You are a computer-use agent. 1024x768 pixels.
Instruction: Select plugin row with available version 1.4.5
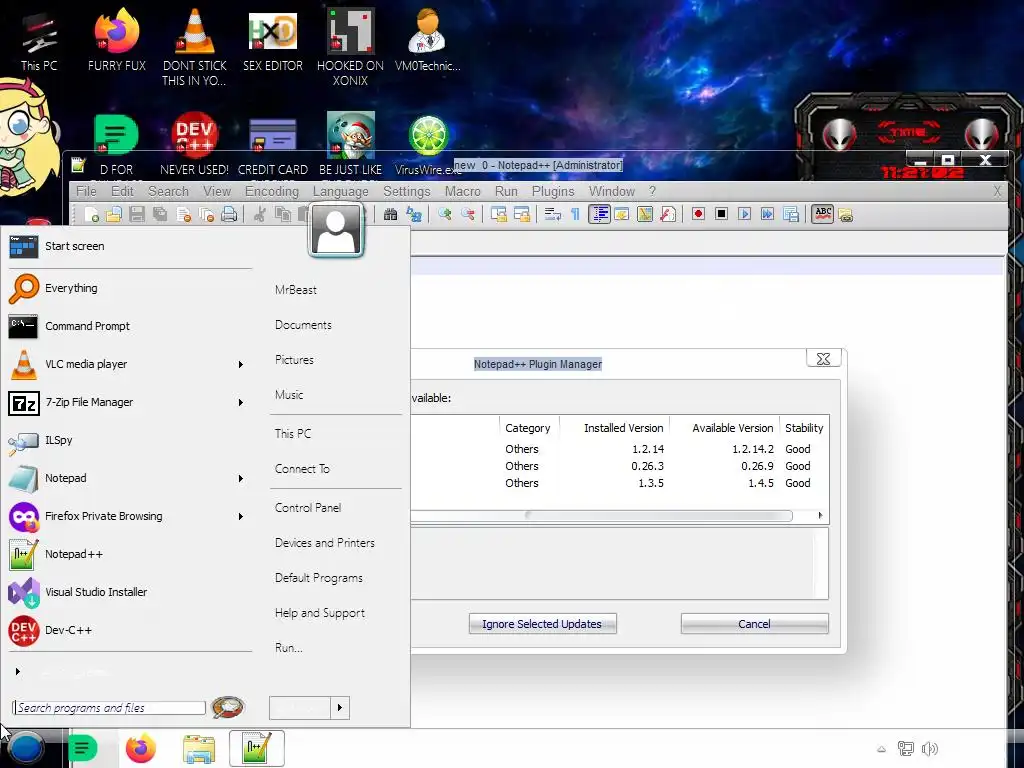[620, 483]
